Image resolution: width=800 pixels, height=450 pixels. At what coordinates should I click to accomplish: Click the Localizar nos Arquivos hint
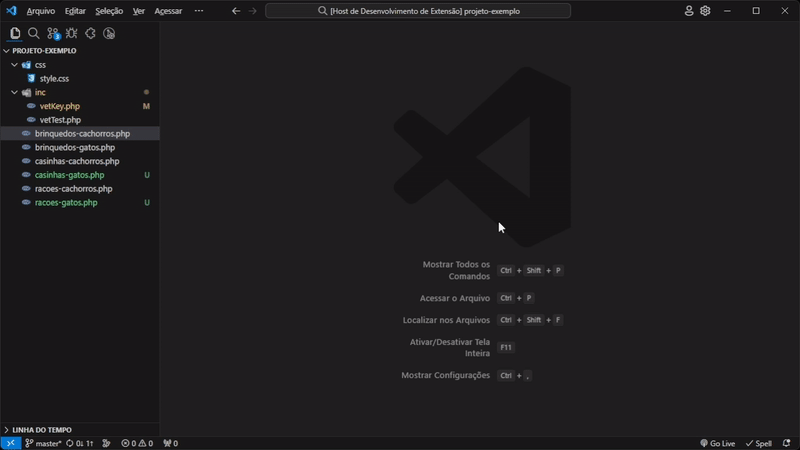coord(446,320)
